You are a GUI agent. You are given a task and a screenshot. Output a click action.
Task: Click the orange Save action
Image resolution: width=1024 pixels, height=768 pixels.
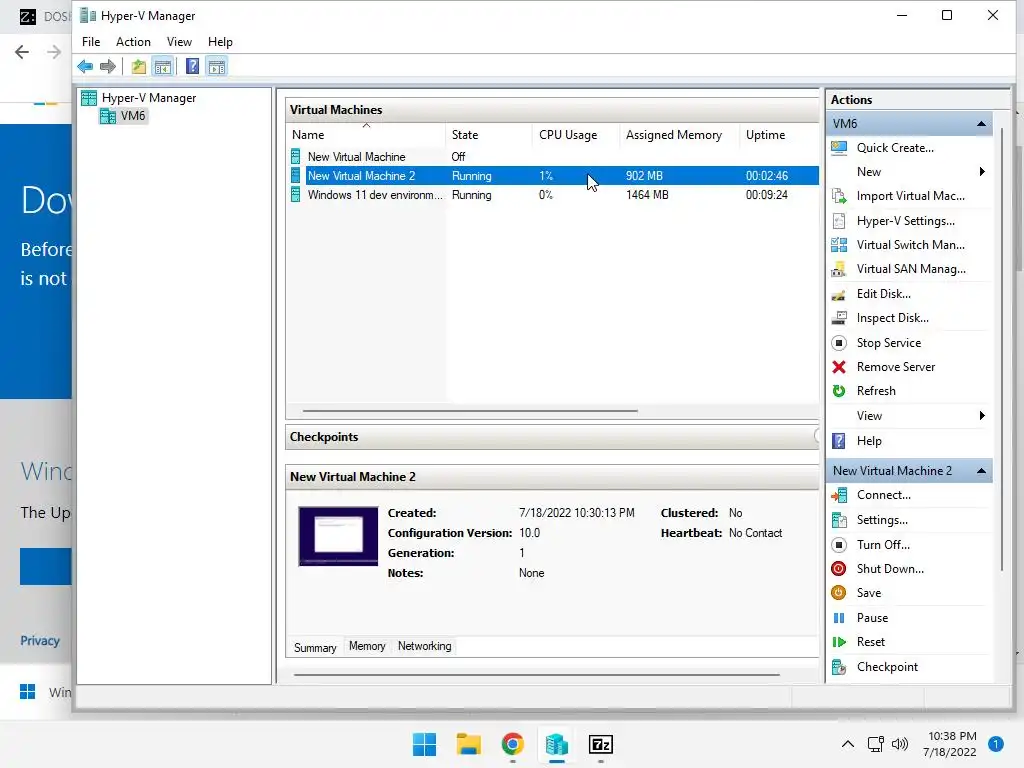869,593
